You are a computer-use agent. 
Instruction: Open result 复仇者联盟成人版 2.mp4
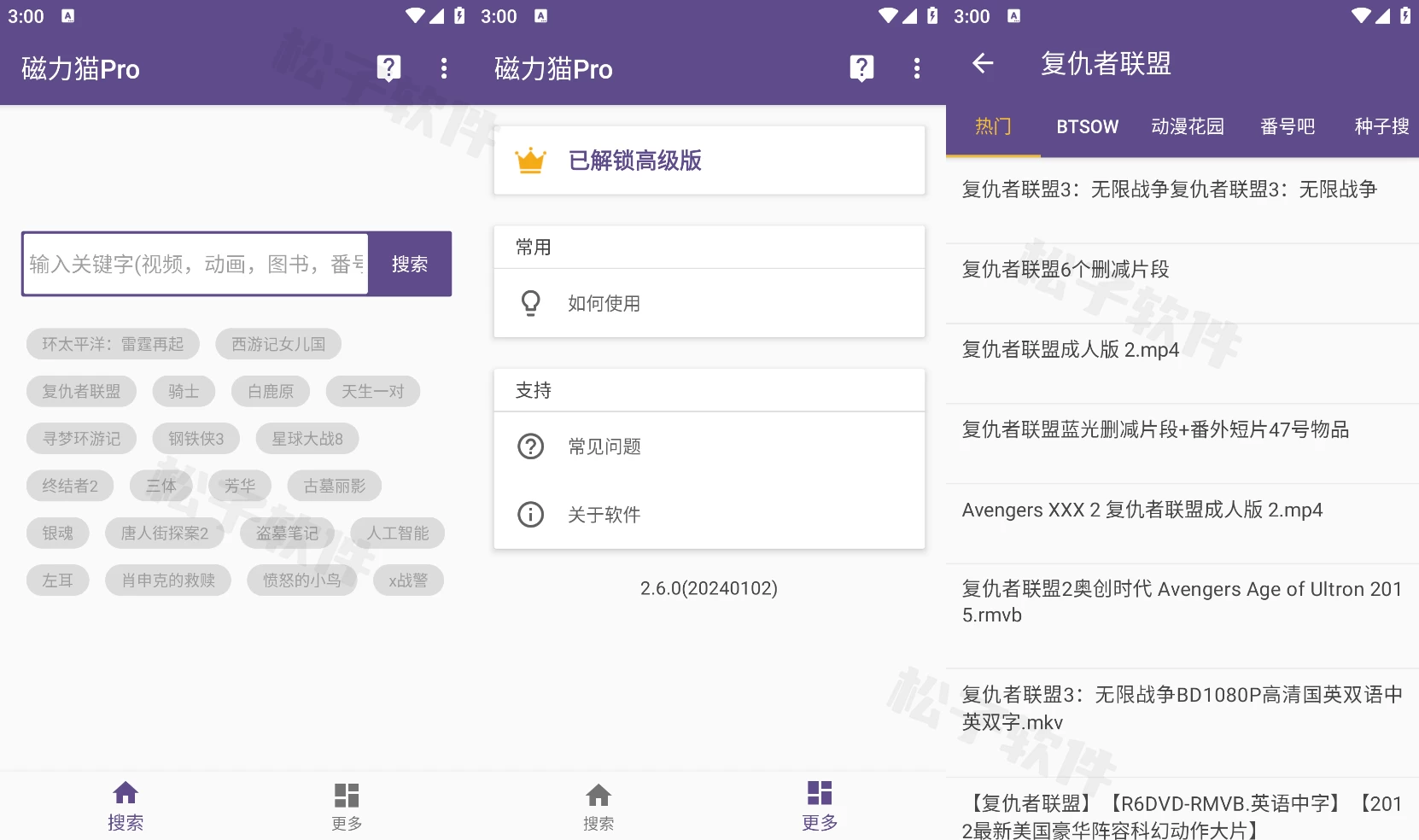coord(1182,365)
